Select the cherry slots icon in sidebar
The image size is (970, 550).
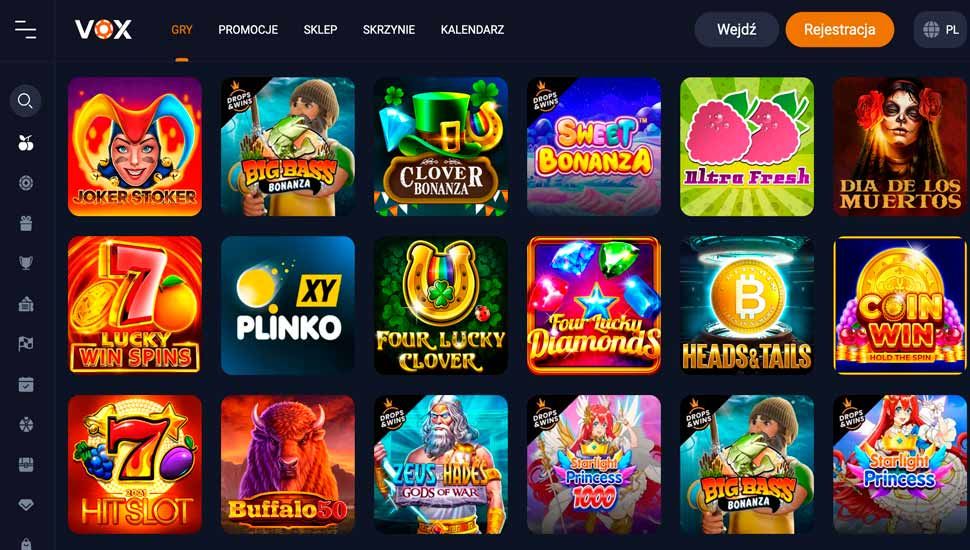click(x=25, y=143)
